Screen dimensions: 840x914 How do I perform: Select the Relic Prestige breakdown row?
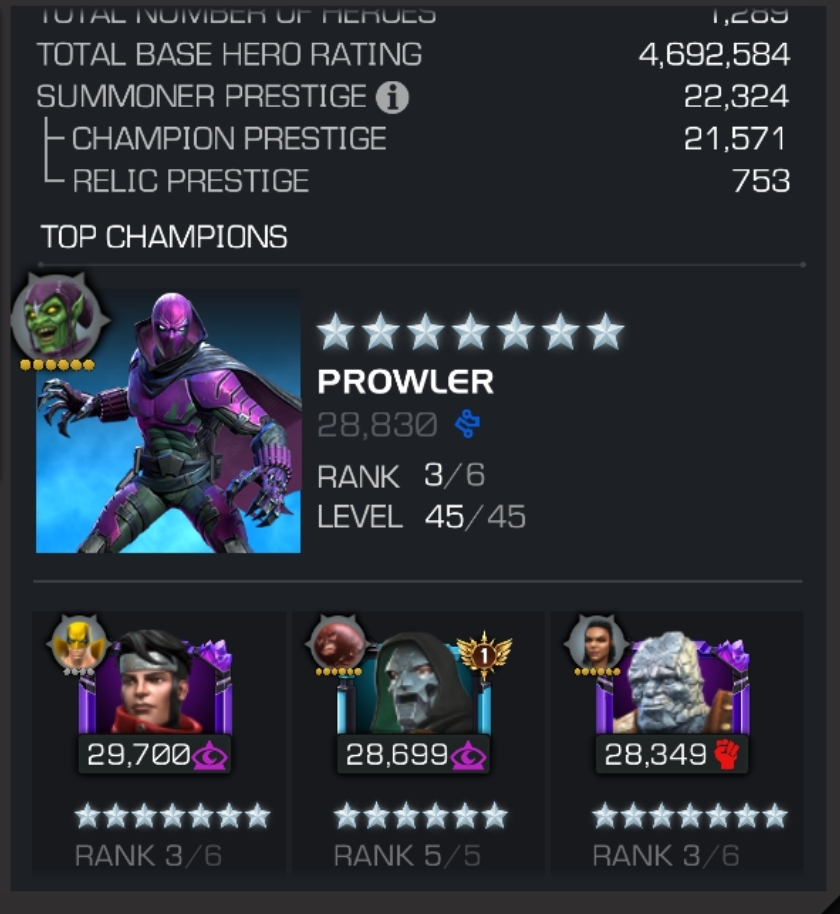413,181
